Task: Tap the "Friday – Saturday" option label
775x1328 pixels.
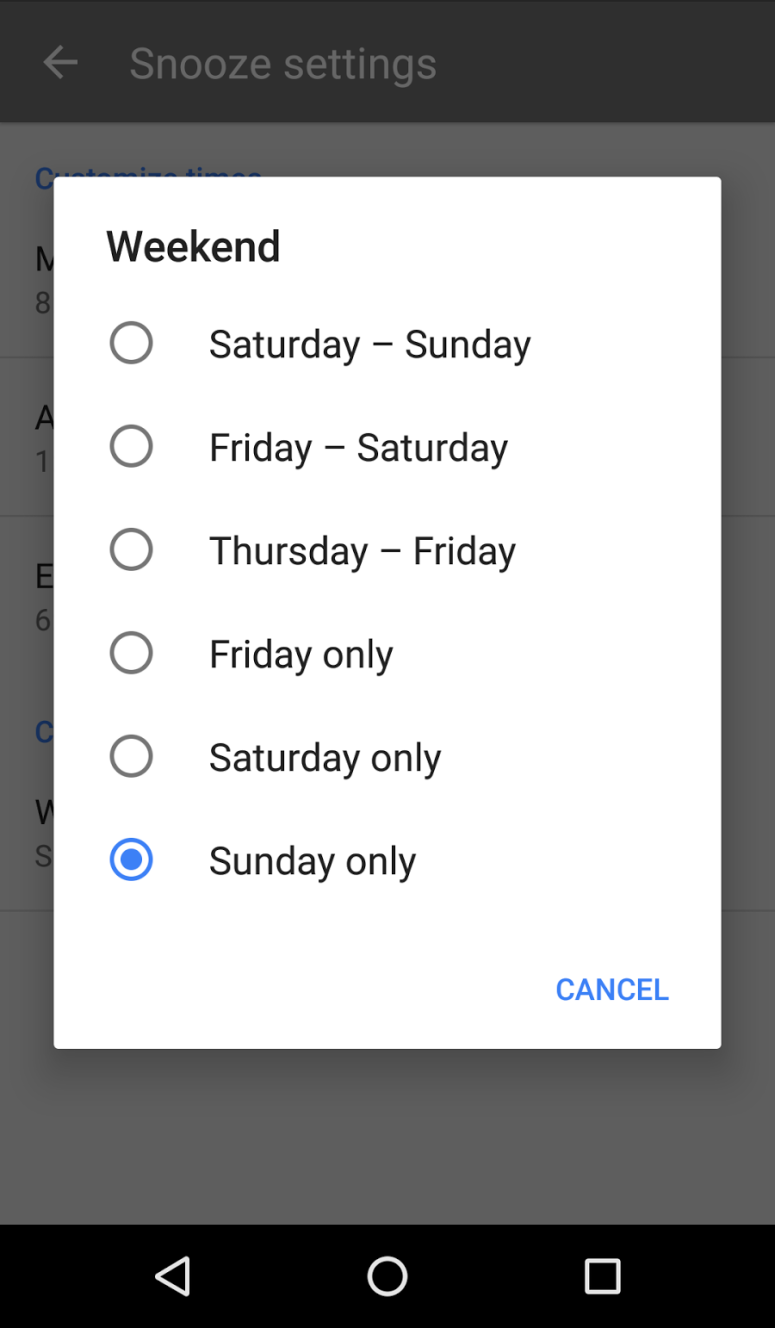Action: pos(358,447)
